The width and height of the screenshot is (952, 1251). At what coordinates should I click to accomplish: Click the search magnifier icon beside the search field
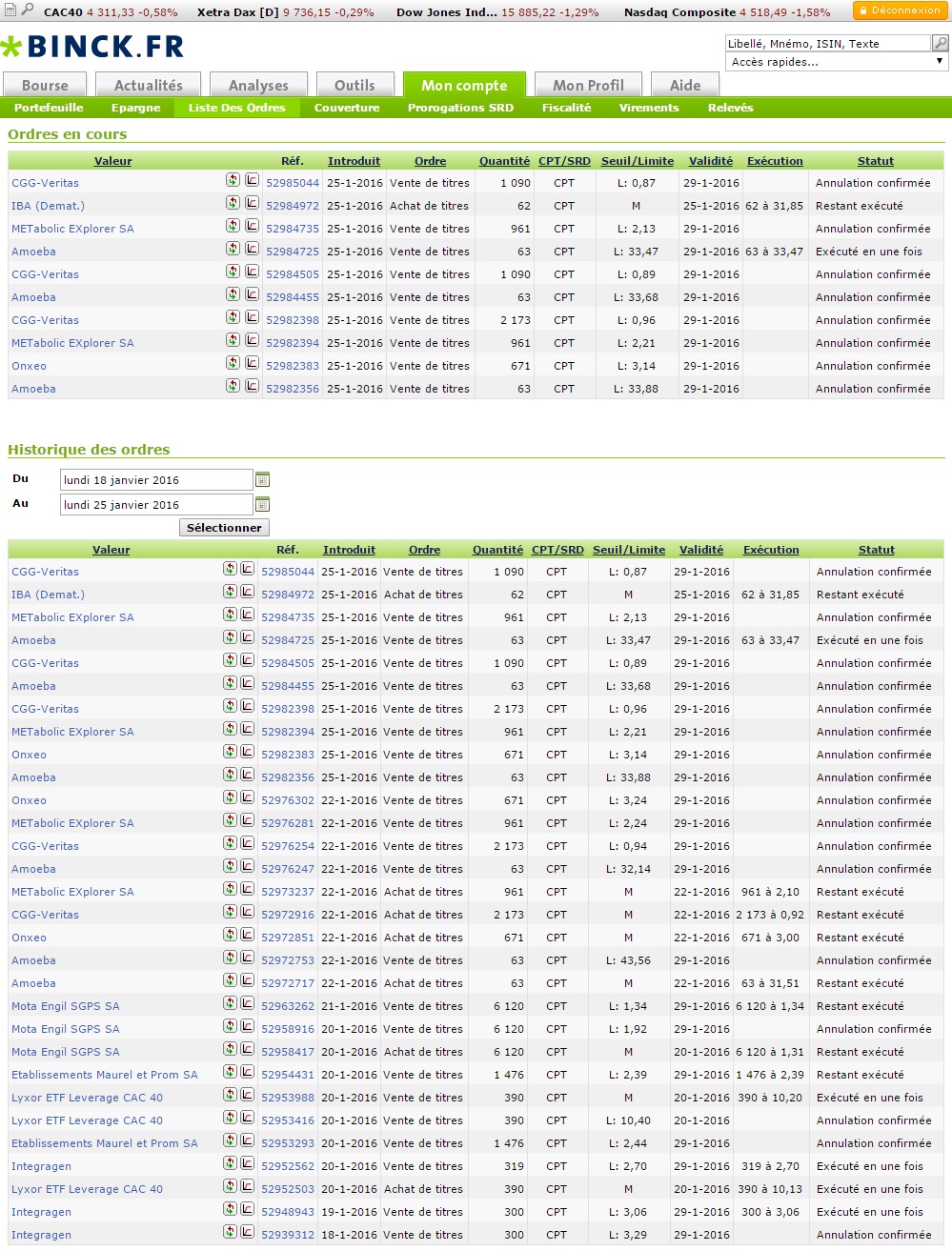[x=940, y=43]
